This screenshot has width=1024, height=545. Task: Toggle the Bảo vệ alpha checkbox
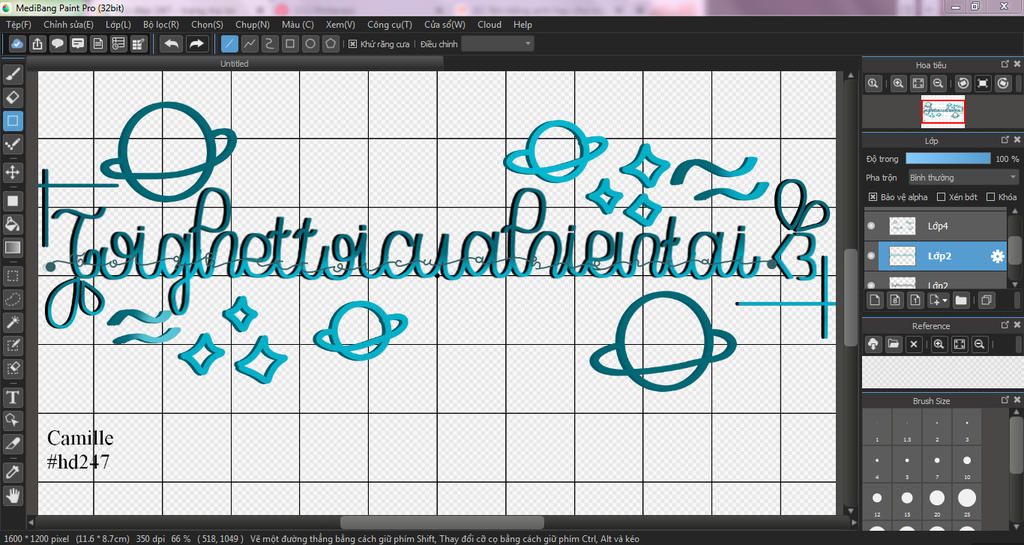pyautogui.click(x=872, y=196)
